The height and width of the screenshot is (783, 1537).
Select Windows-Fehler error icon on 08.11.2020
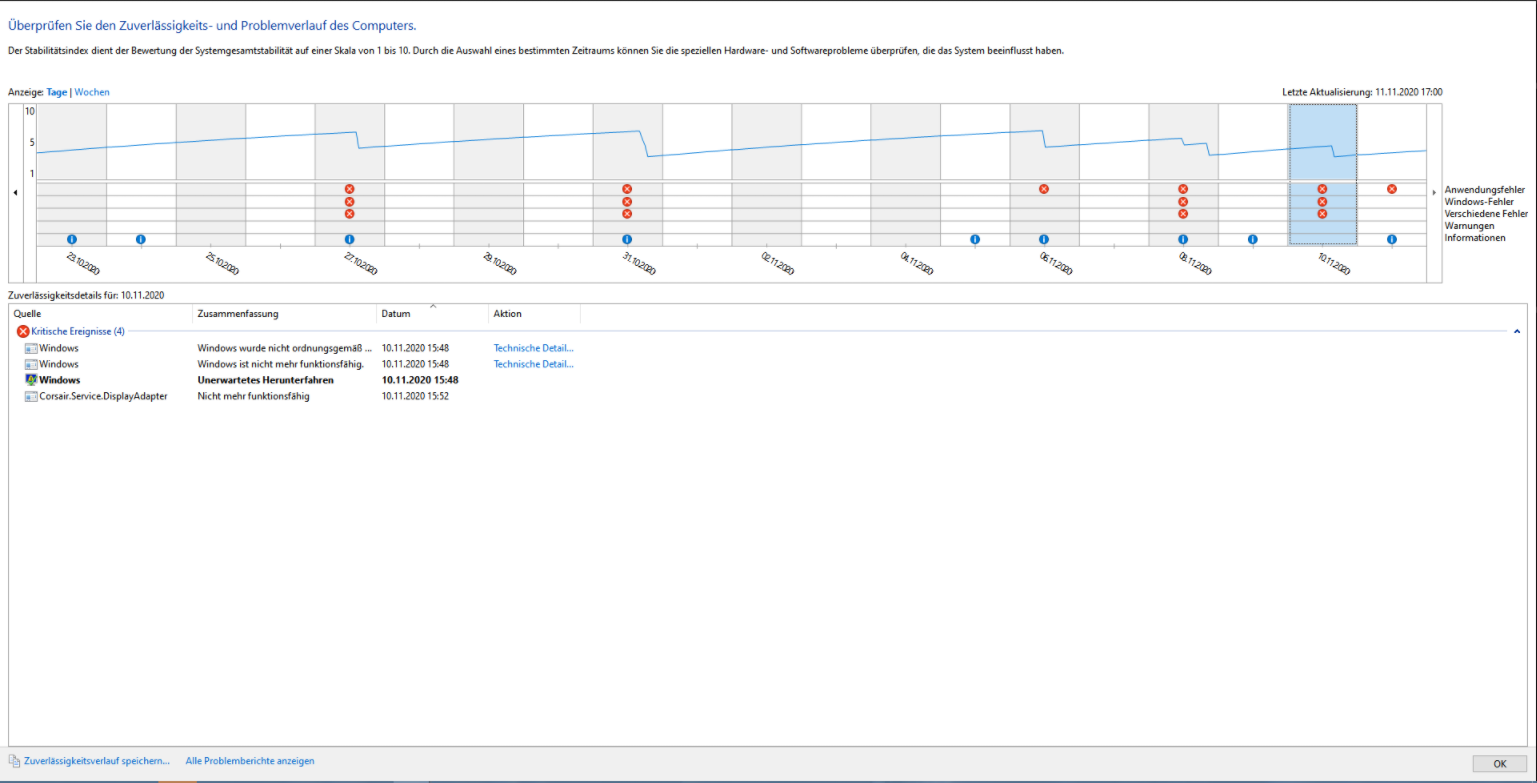[x=1183, y=202]
